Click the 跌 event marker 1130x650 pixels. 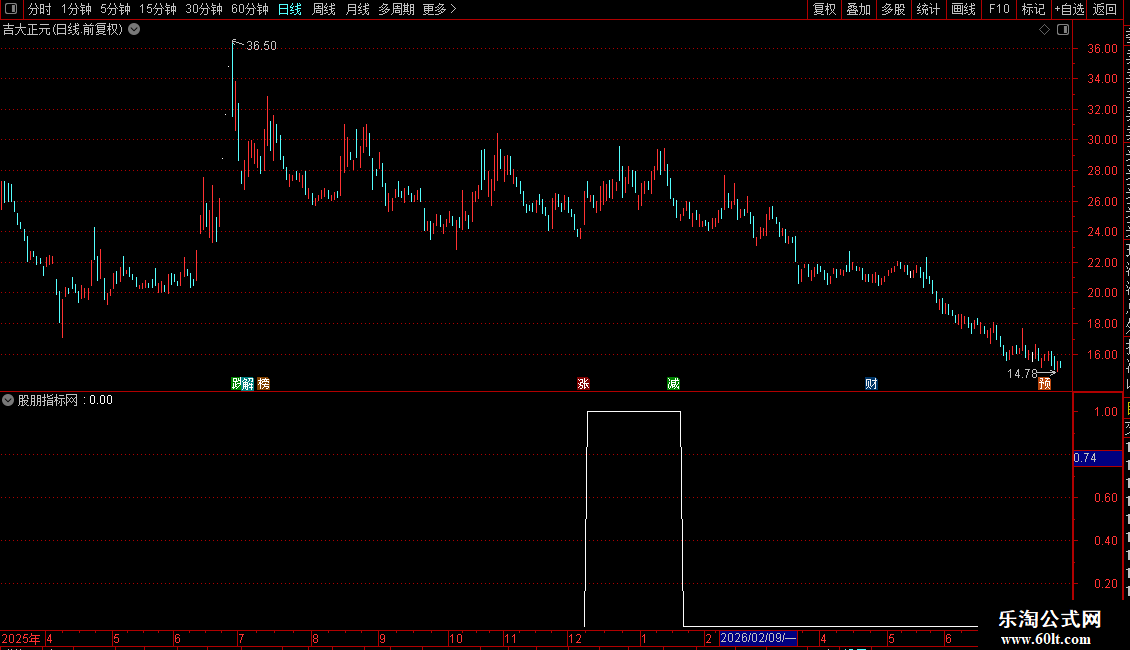click(236, 383)
